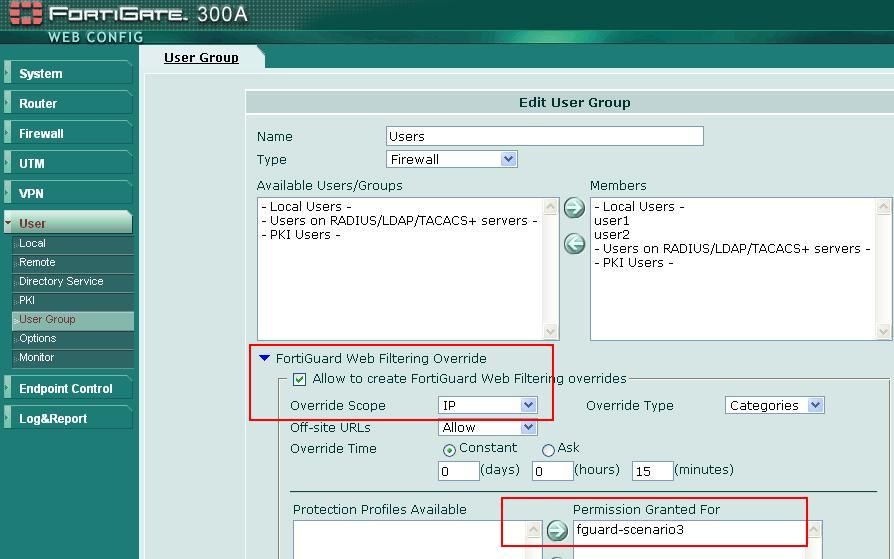
Task: Click the Name input field containing Users
Action: click(x=544, y=136)
